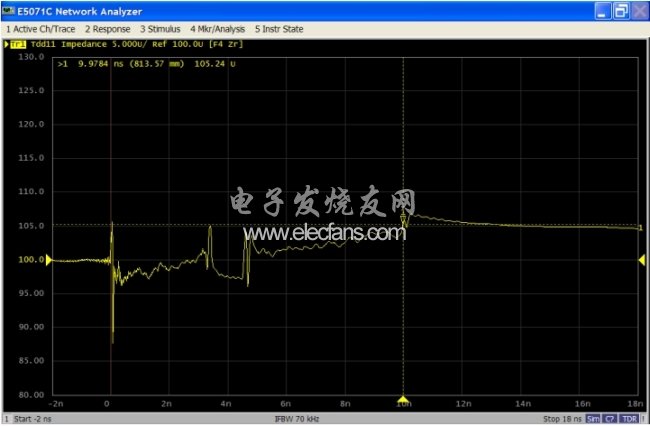The height and width of the screenshot is (426, 650).
Task: Click the -2n time axis label
Action: [x=56, y=404]
